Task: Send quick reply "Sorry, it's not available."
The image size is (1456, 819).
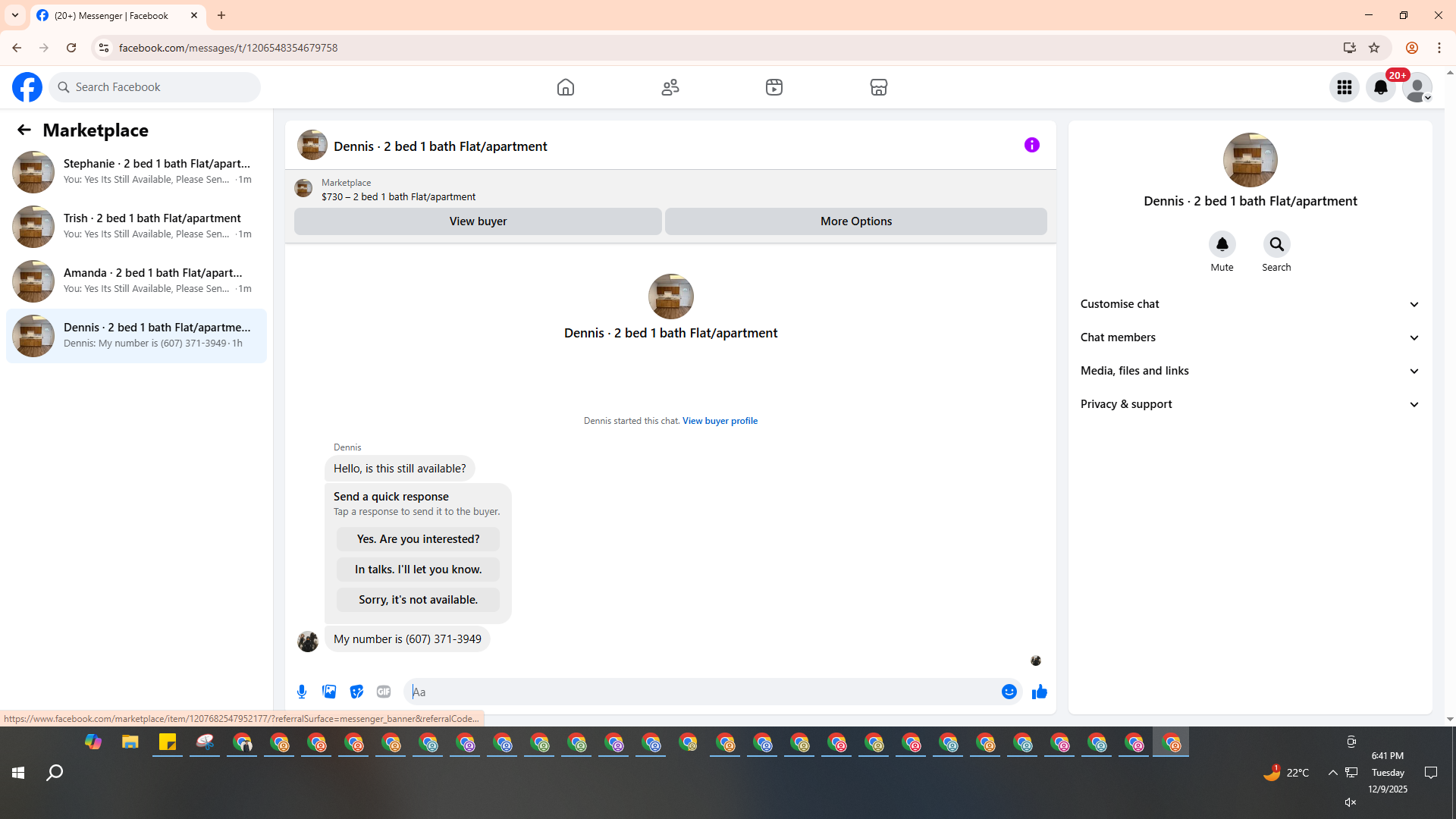Action: tap(418, 600)
